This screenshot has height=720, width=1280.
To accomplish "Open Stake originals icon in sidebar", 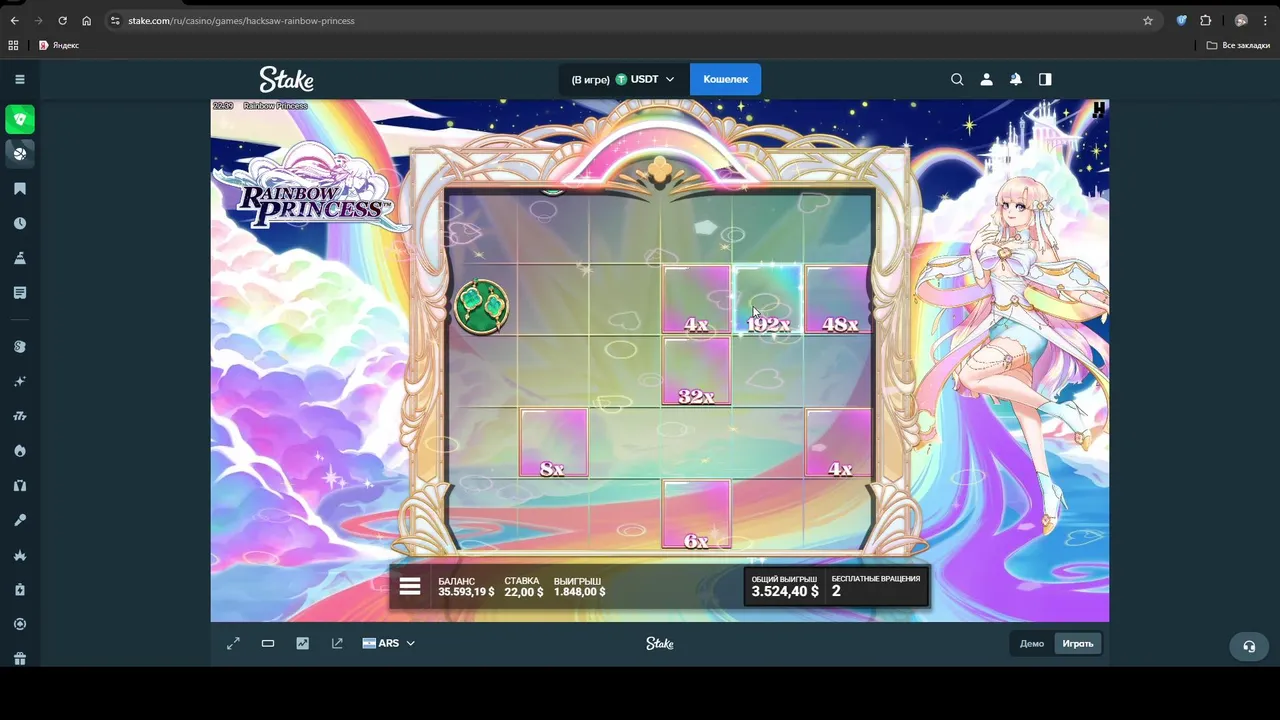I will (x=20, y=347).
